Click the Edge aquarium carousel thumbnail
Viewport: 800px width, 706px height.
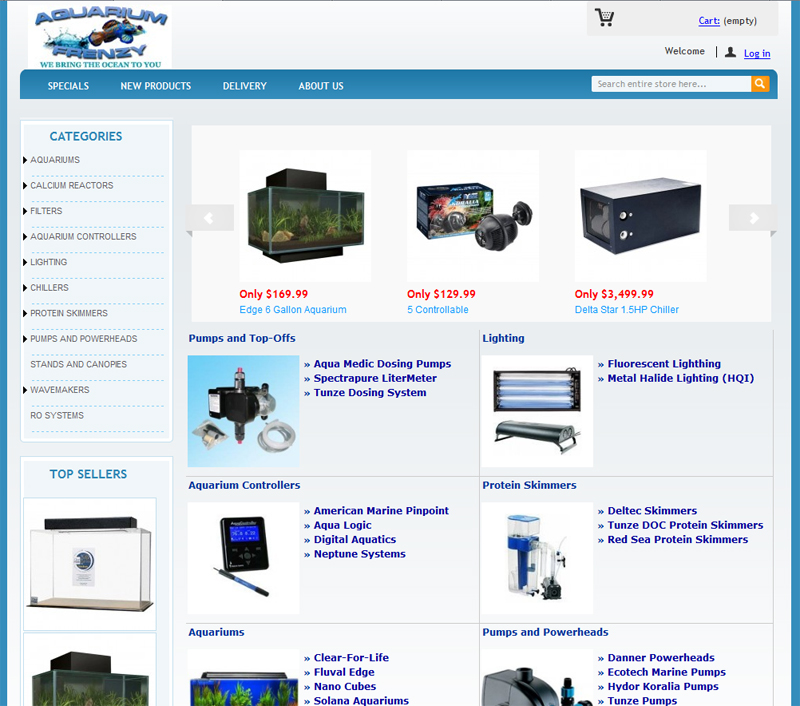305,216
